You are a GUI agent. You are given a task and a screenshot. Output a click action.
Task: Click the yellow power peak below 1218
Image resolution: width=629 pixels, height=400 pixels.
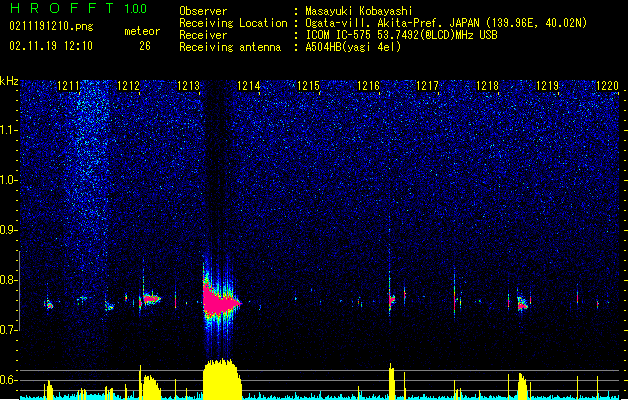point(522,386)
